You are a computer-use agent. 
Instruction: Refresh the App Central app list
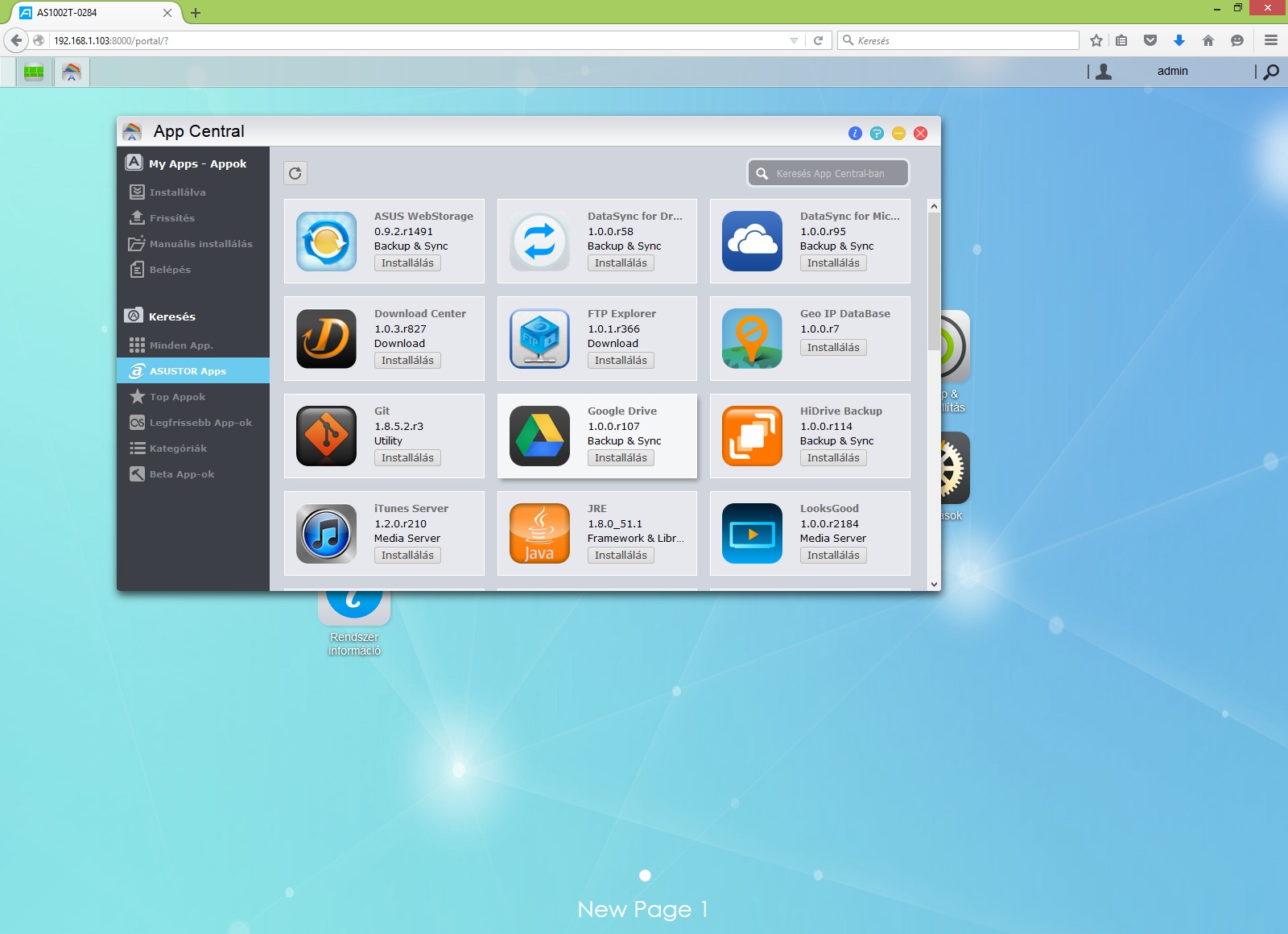[x=295, y=173]
